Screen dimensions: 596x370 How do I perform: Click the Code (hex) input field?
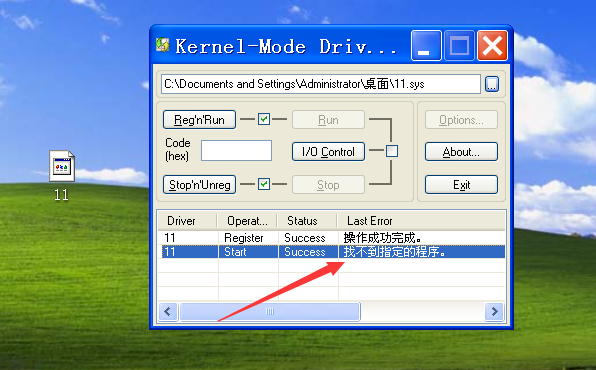236,151
